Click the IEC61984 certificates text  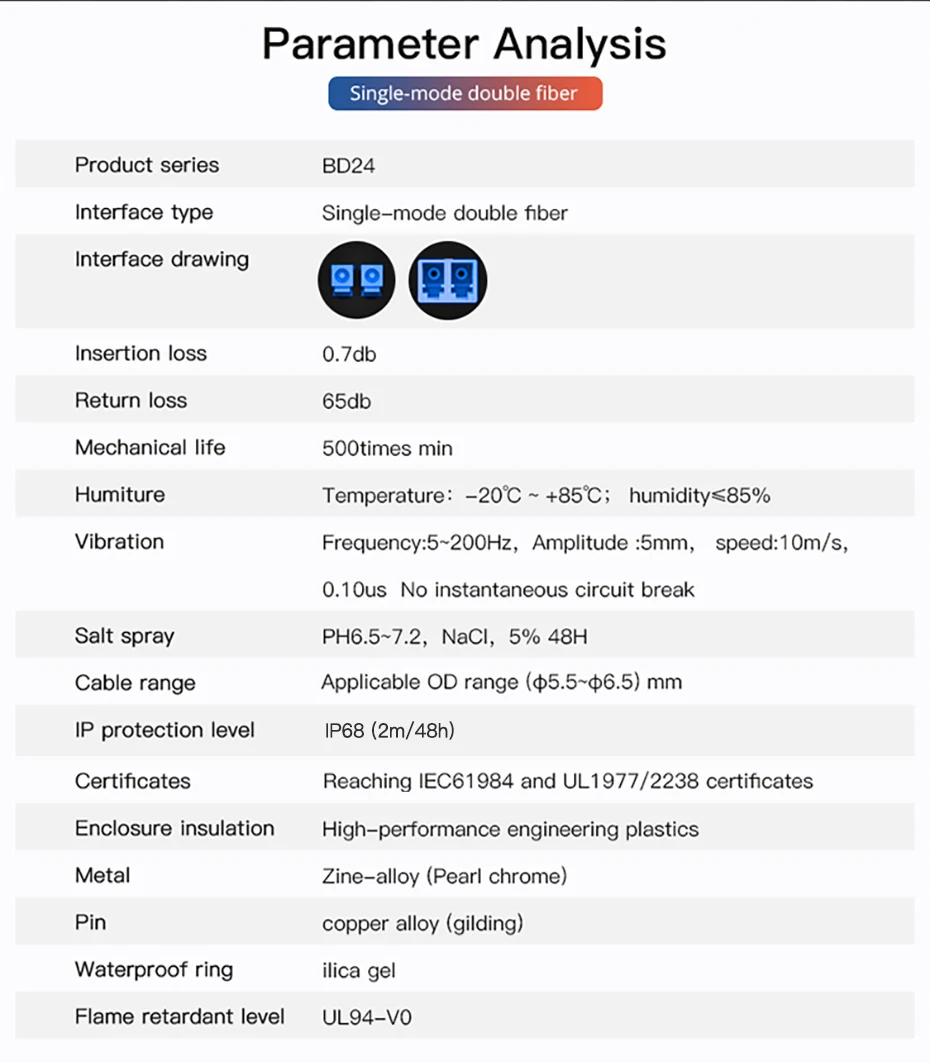568,782
